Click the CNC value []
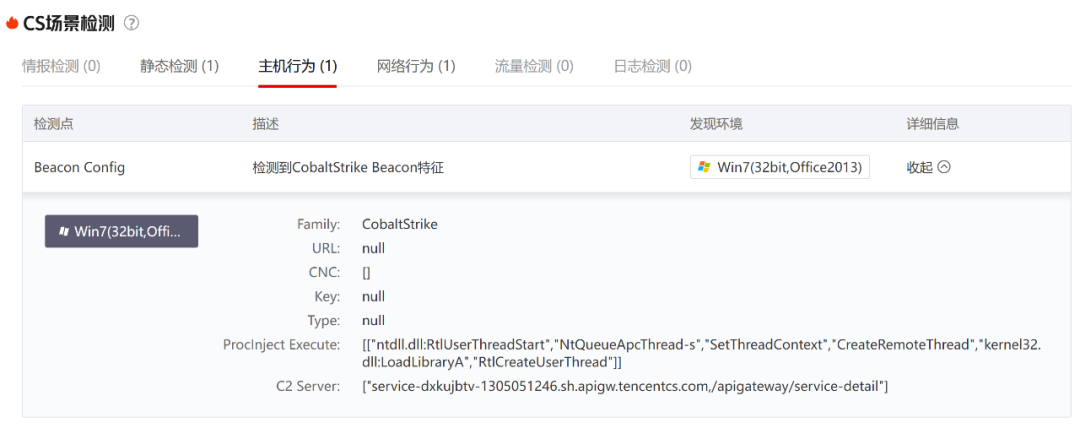 pos(366,272)
